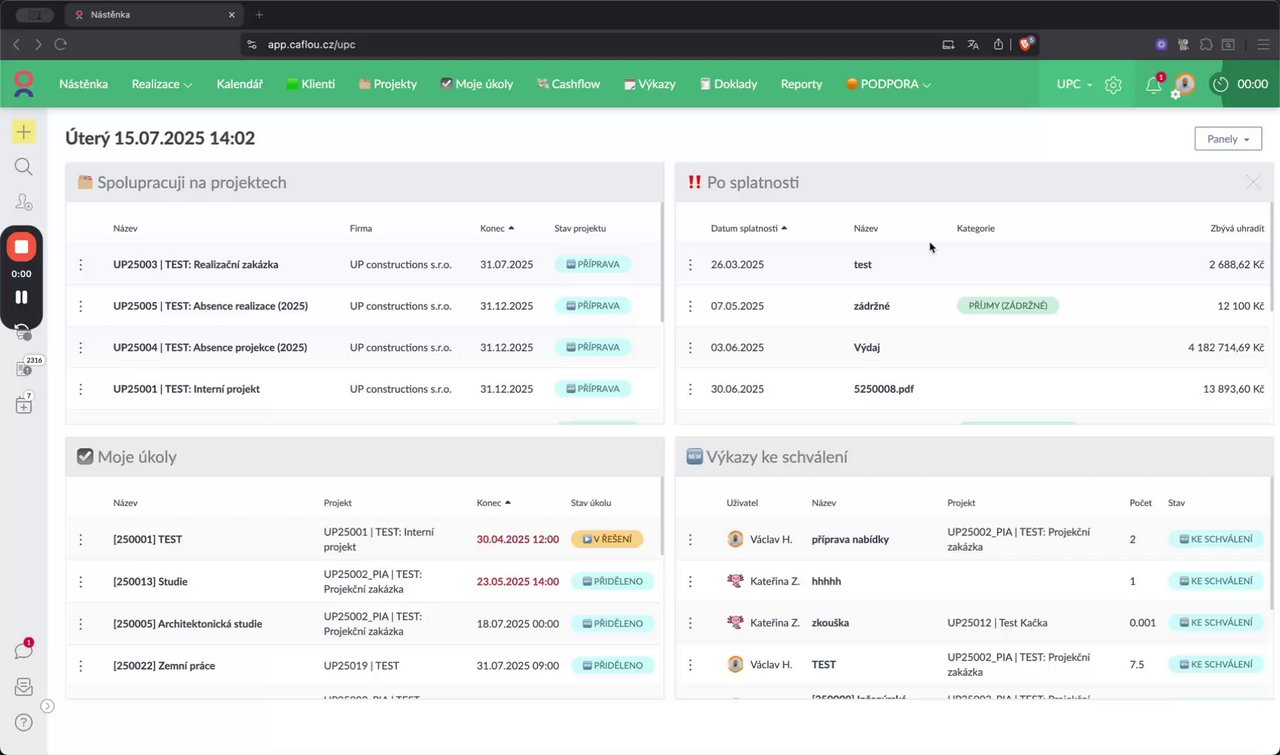Open the help question mark icon
1280x755 pixels.
(x=23, y=722)
